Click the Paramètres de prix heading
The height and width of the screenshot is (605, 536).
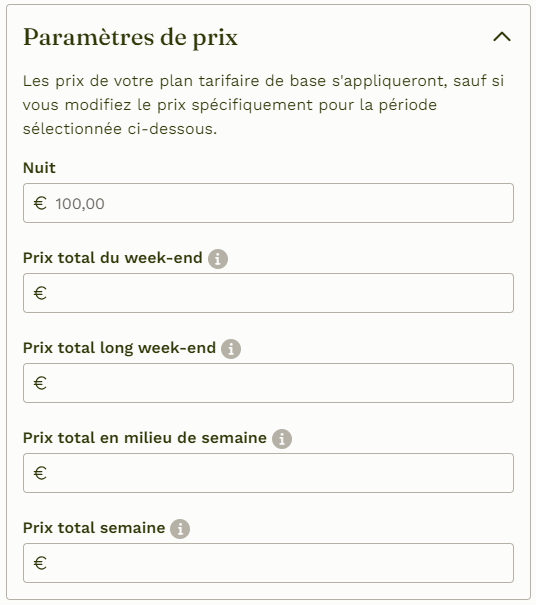click(x=130, y=38)
